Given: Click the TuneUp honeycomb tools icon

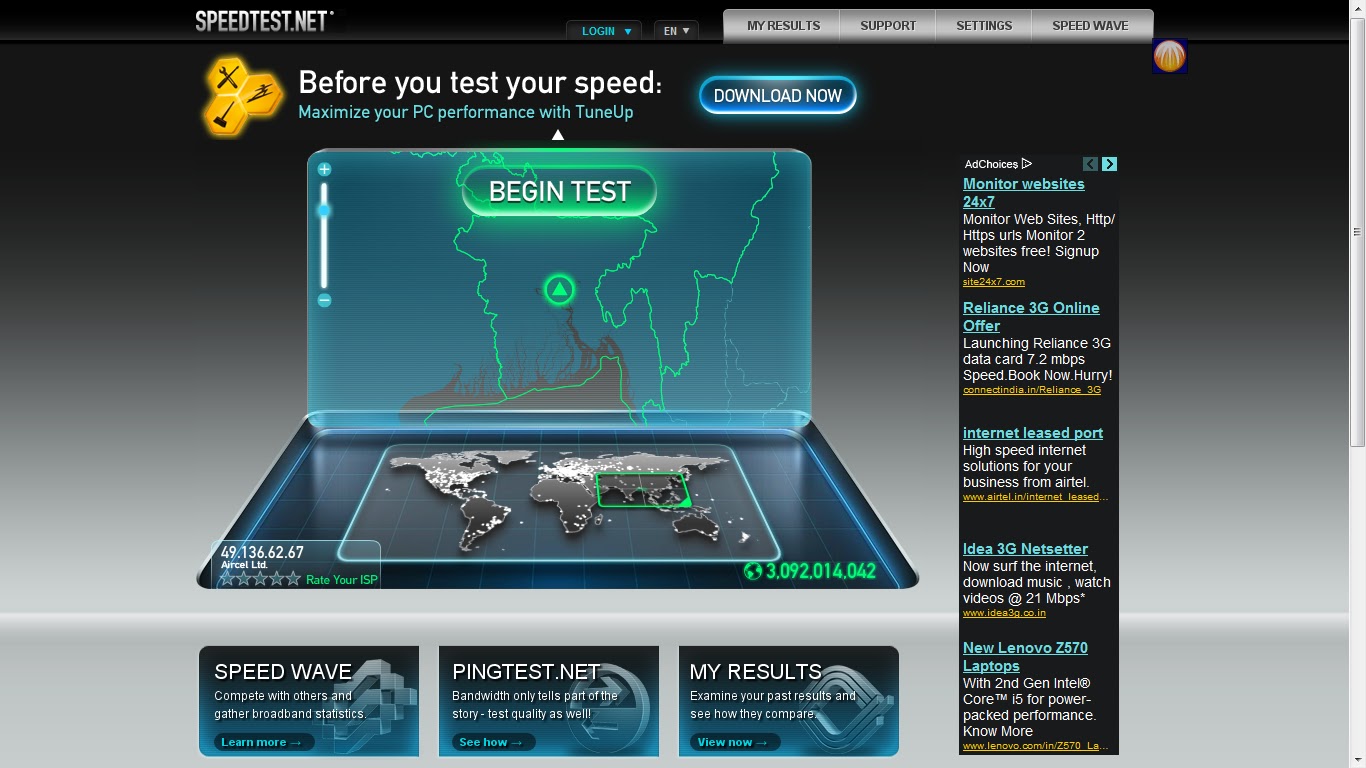Looking at the screenshot, I should pos(242,96).
